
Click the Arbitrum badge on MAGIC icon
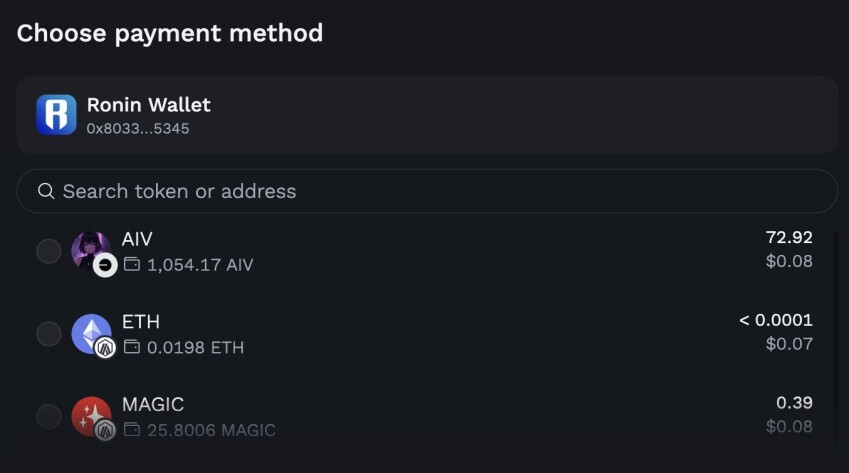pyautogui.click(x=105, y=431)
